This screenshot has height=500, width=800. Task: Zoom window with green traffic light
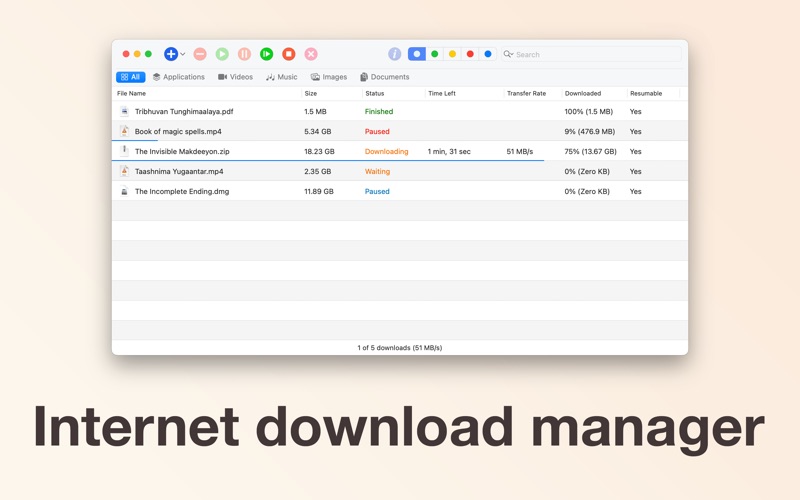148,54
